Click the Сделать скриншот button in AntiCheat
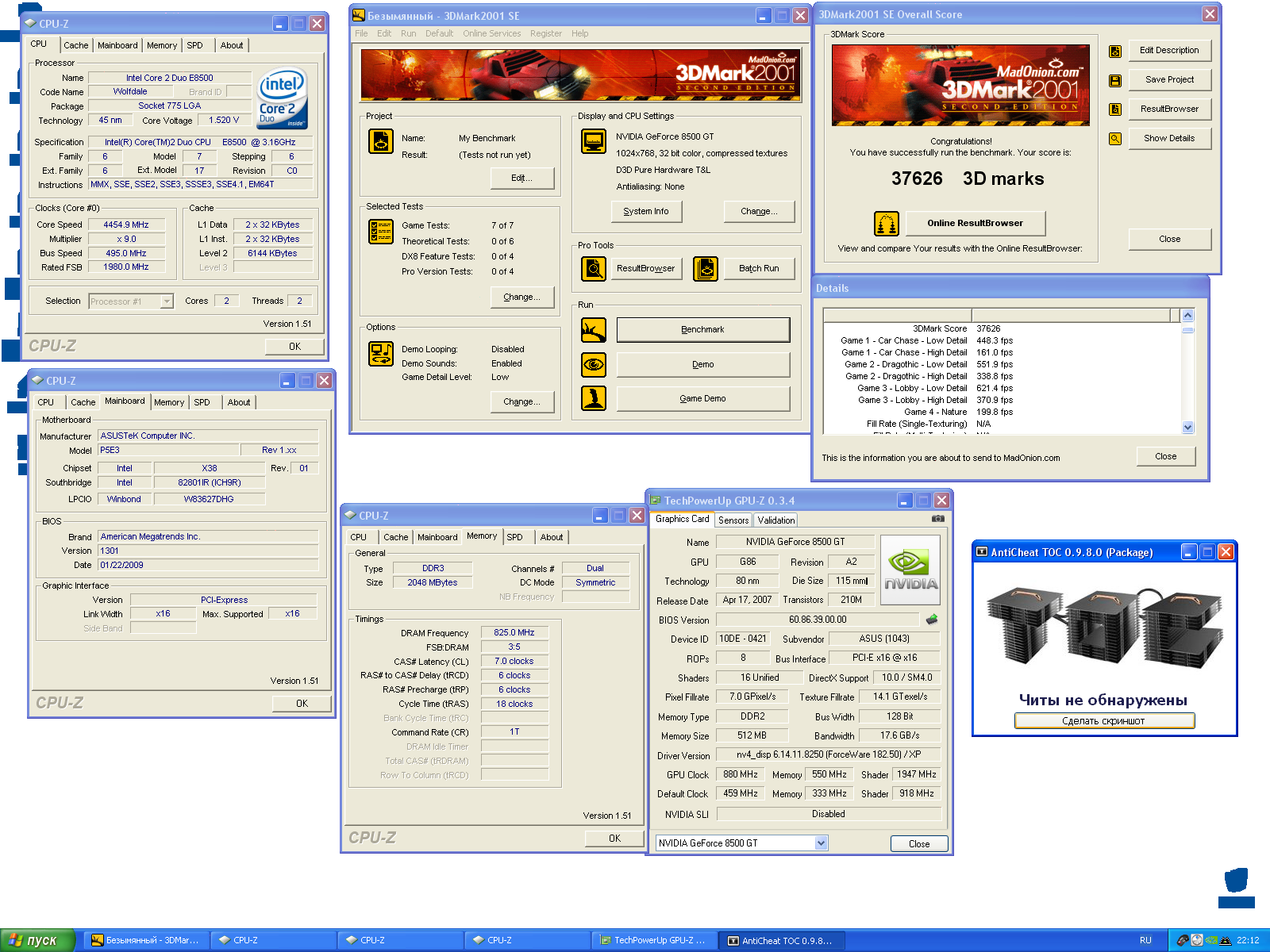Screen dimensions: 1270x952 click(x=1104, y=720)
